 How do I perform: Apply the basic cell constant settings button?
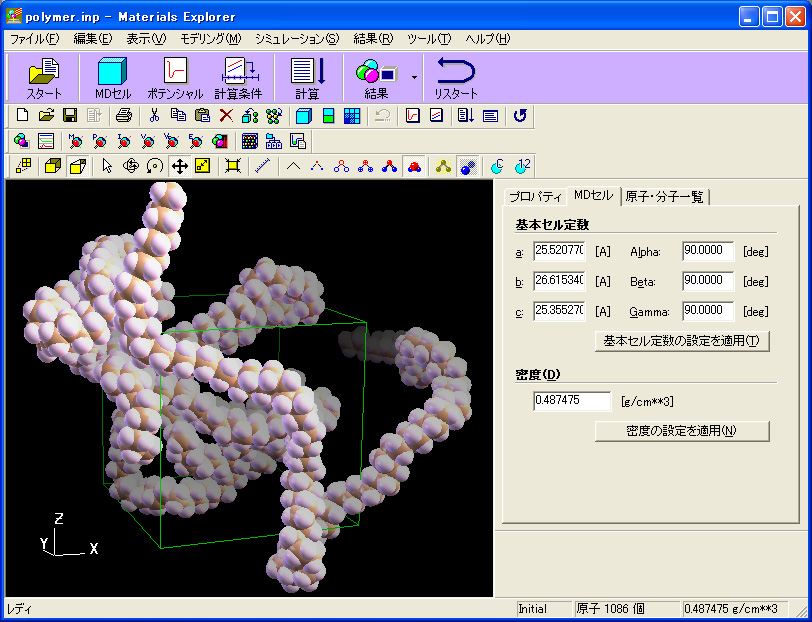682,341
